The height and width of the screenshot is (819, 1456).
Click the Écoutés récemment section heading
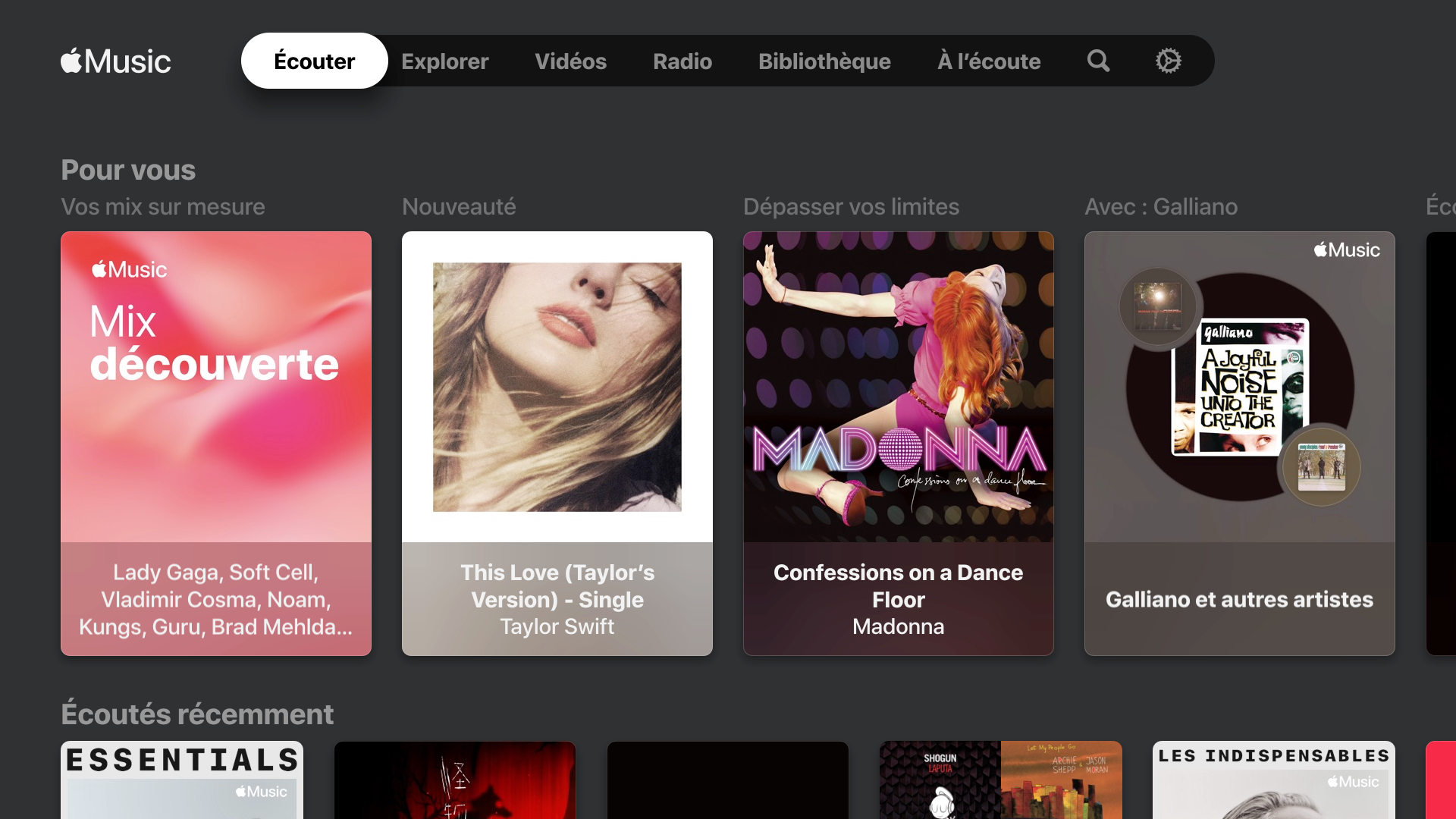pos(197,714)
